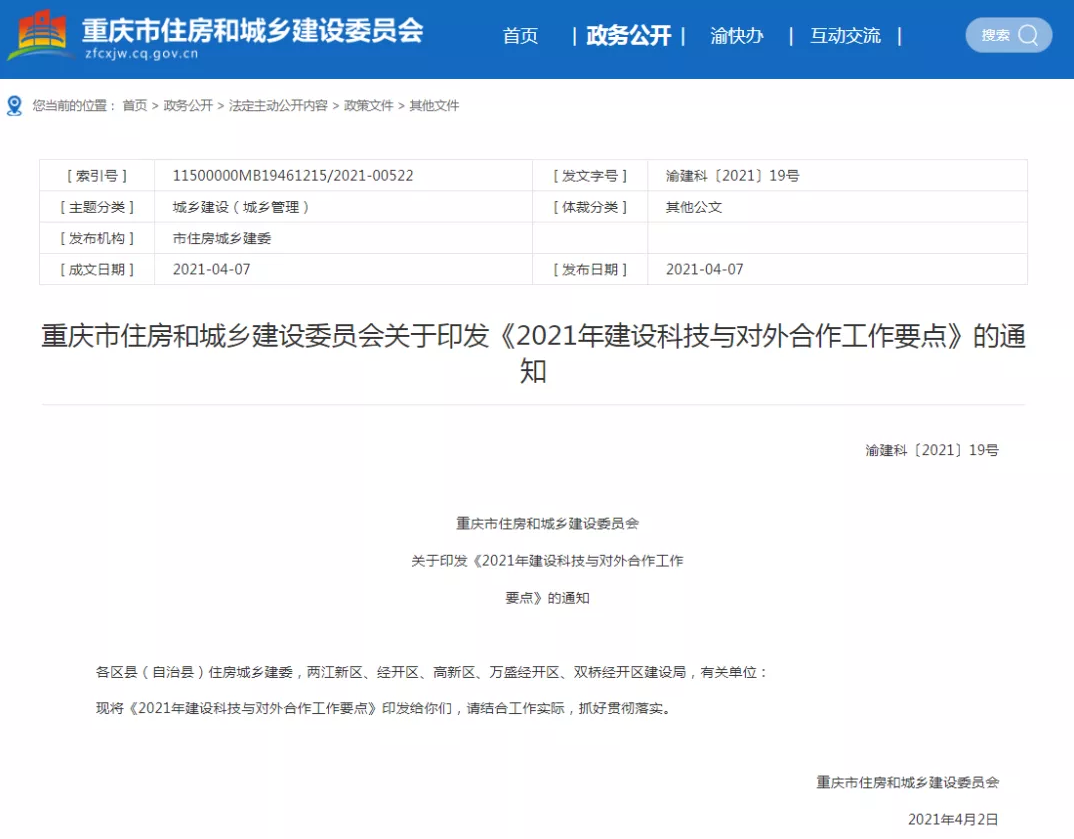This screenshot has height=839, width=1074.
Task: Click signature 重庆市住房和城乡建设委员会 at bottom
Action: [908, 782]
